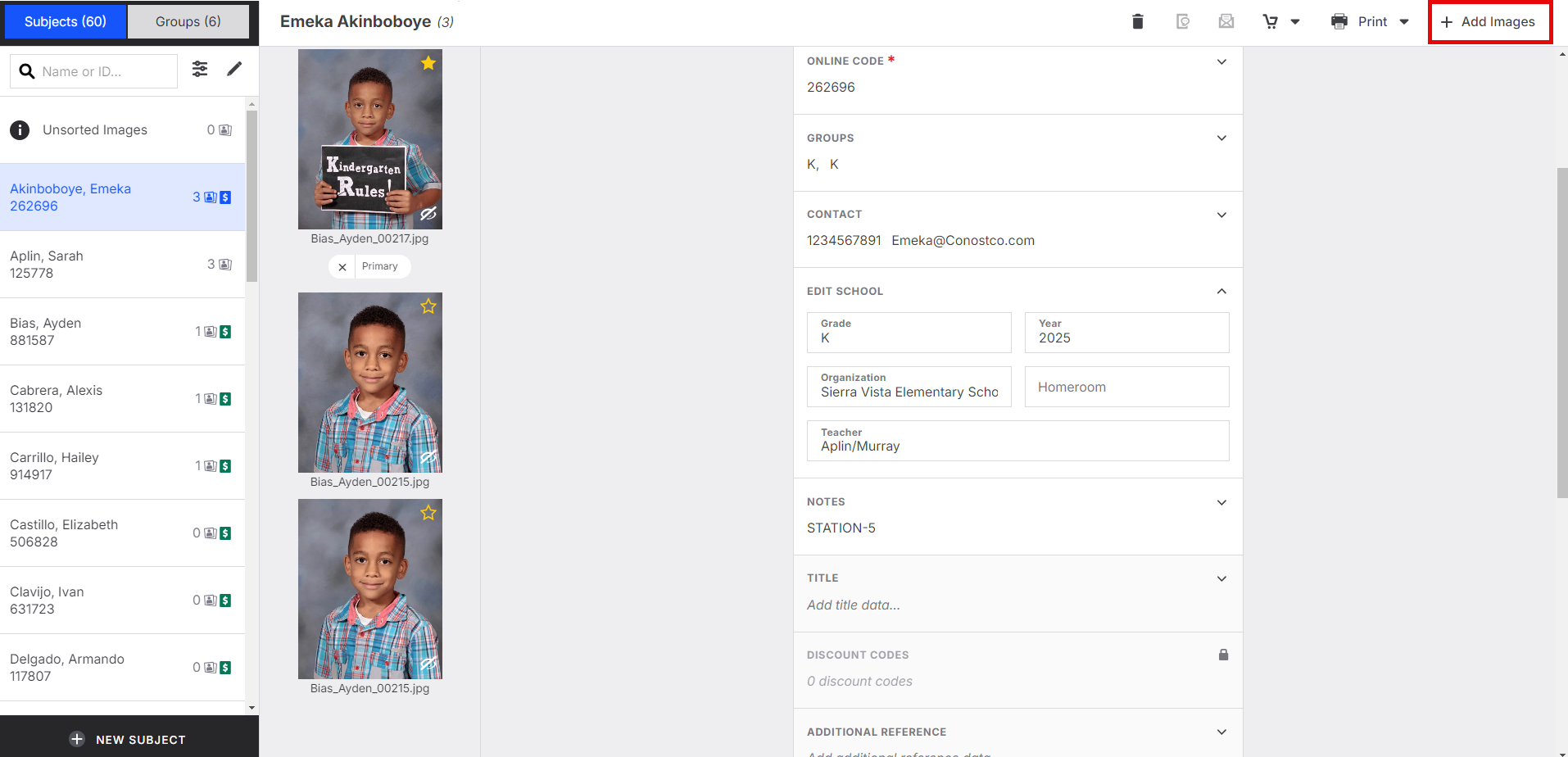
Task: Select the third portrait thumbnail
Action: click(x=369, y=589)
